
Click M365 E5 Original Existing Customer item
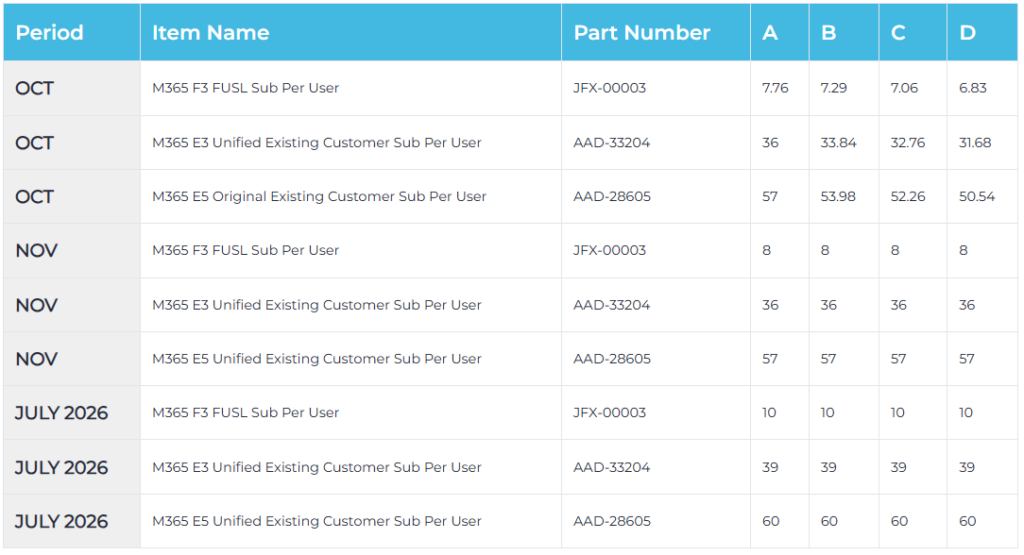[319, 196]
